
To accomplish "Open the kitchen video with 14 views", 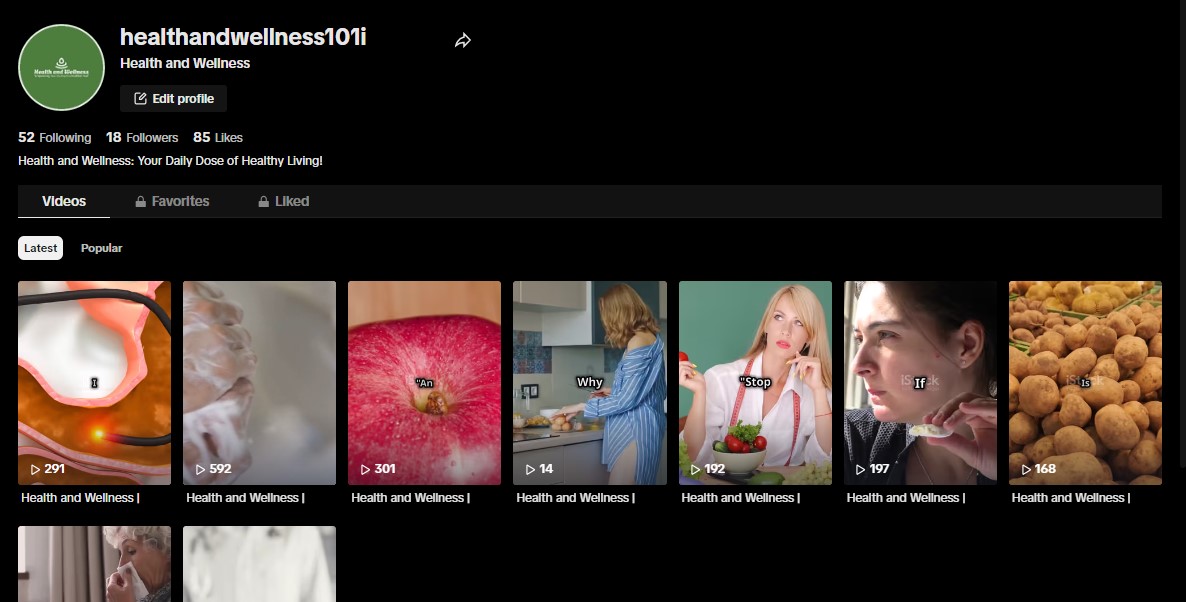I will pos(590,383).
